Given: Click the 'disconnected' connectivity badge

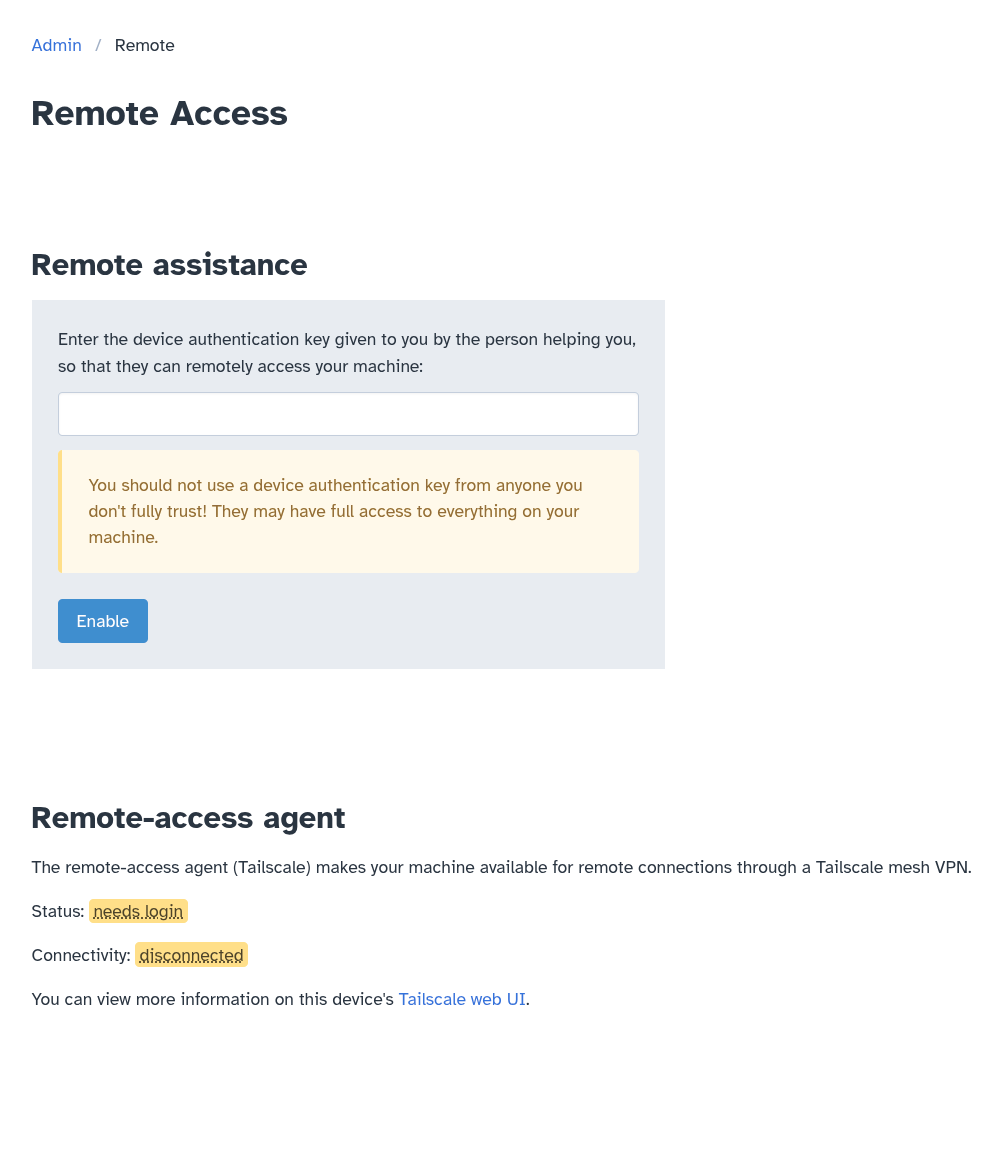Looking at the screenshot, I should [x=190, y=955].
